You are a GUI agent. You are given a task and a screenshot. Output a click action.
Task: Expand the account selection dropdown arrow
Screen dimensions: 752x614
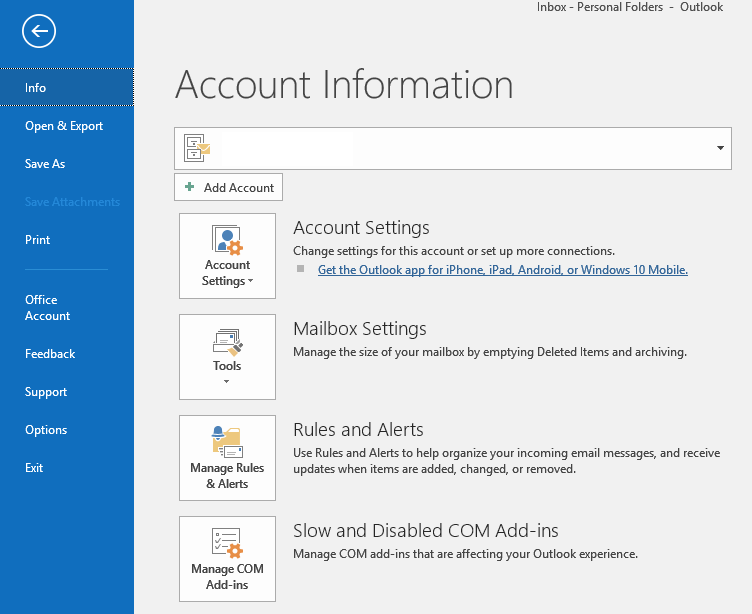point(720,148)
